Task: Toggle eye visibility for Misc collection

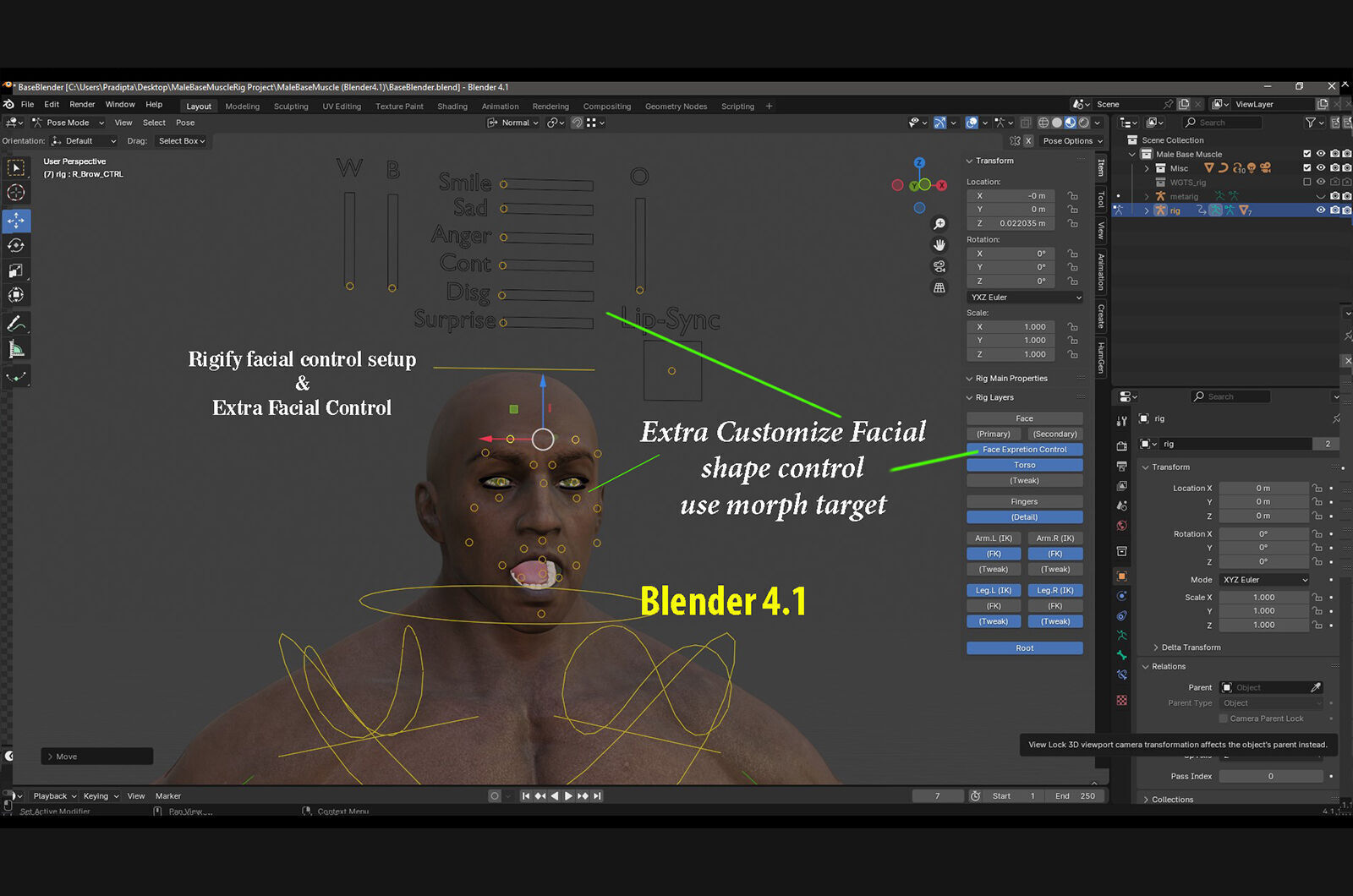Action: 1321,167
